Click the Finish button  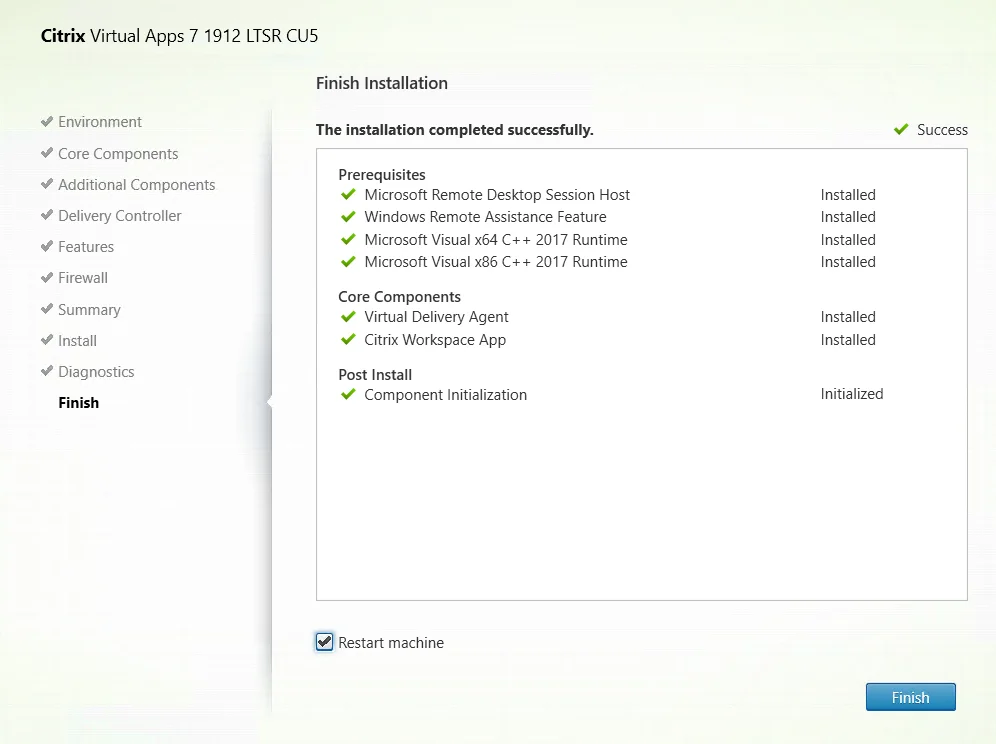pos(910,697)
